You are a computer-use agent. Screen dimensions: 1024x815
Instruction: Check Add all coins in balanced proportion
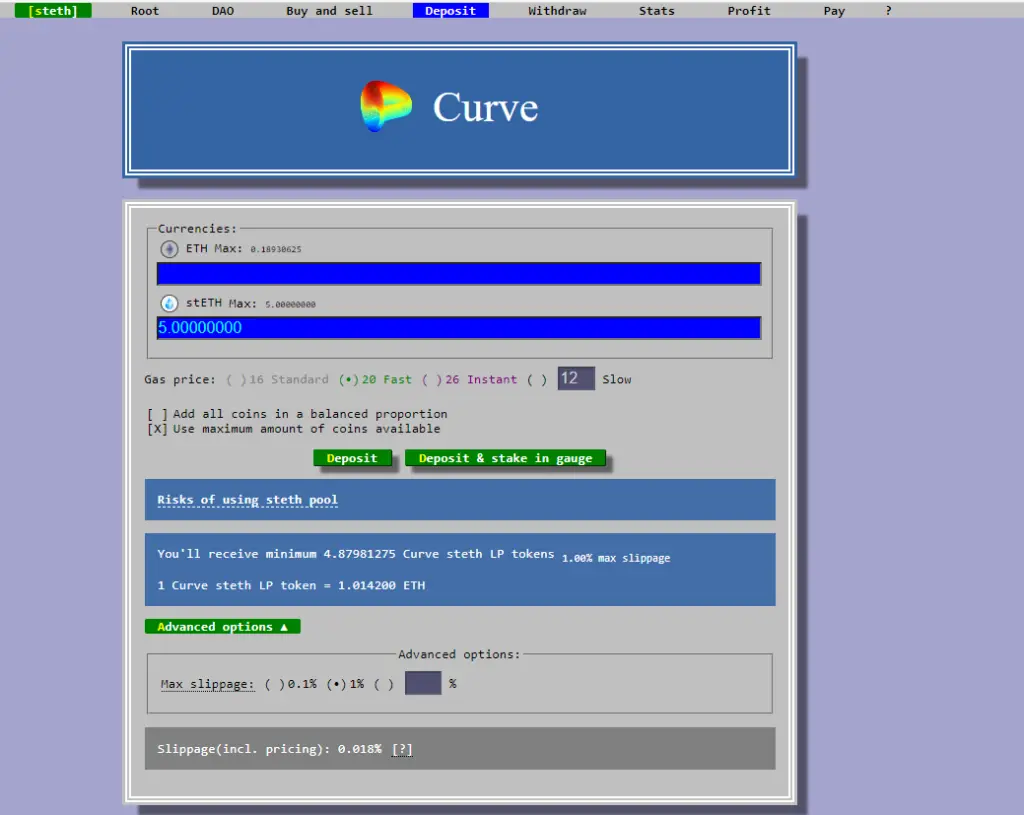tap(297, 414)
